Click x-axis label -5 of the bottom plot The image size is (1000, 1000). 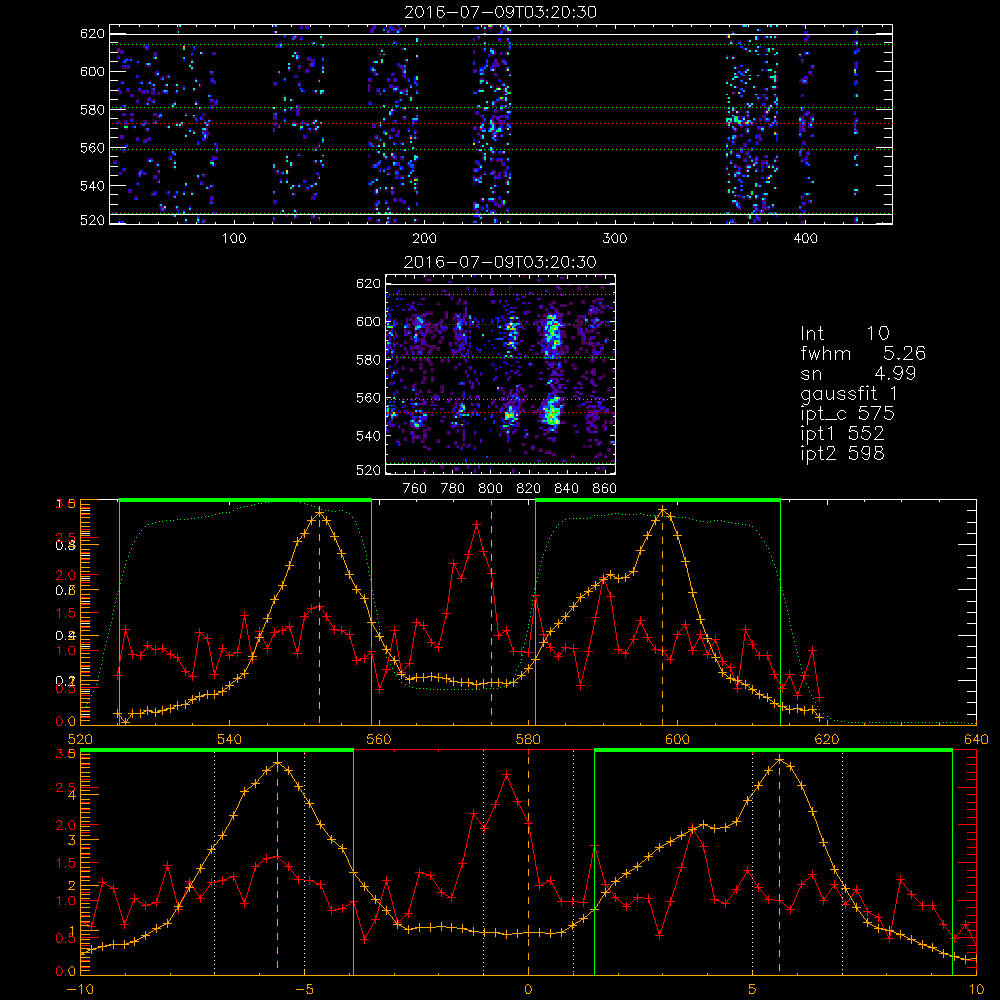tap(304, 990)
